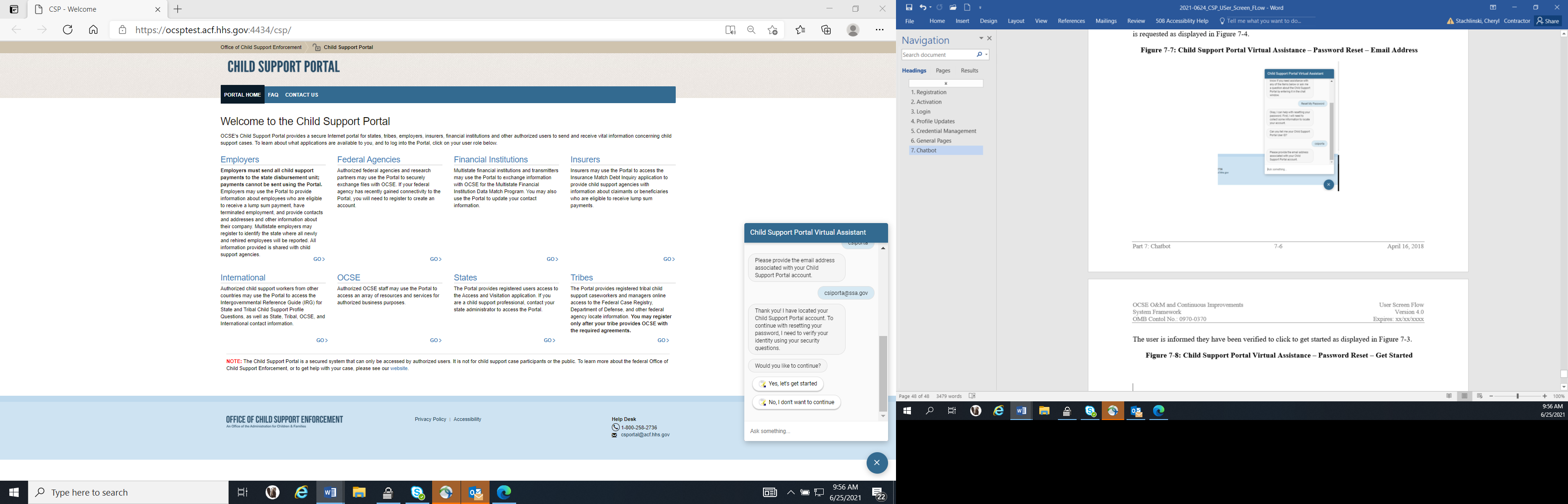Screen dimensions: 1568x504
Task: Open Navigation pane options dropdown arrow
Action: pyautogui.click(x=980, y=38)
